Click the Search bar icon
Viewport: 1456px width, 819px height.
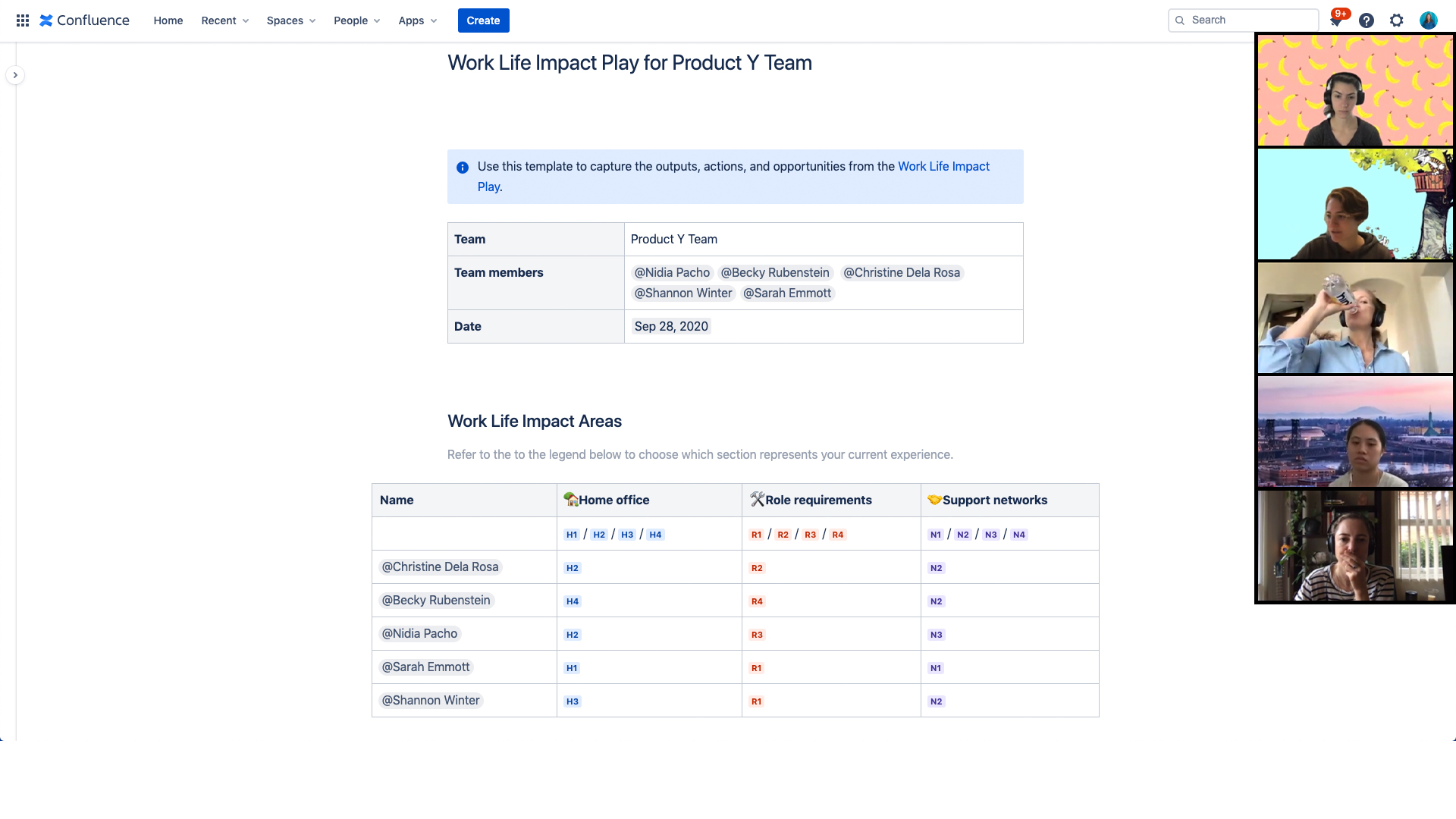(1180, 20)
